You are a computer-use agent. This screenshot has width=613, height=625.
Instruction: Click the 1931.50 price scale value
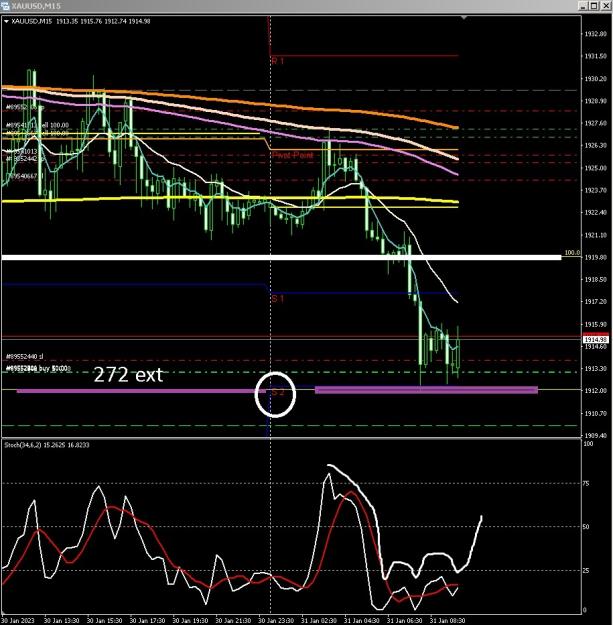(595, 56)
